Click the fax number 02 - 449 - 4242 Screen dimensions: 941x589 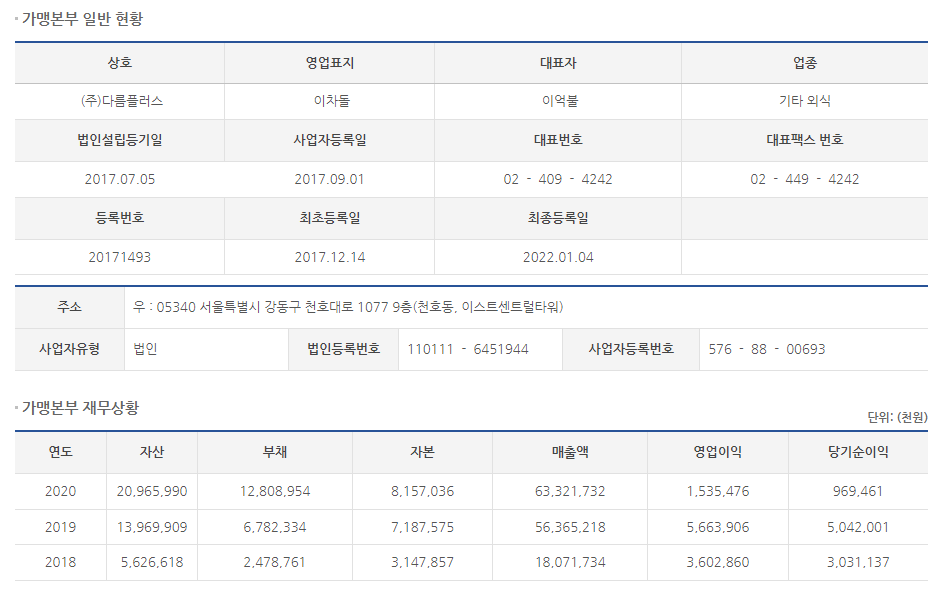pos(805,179)
